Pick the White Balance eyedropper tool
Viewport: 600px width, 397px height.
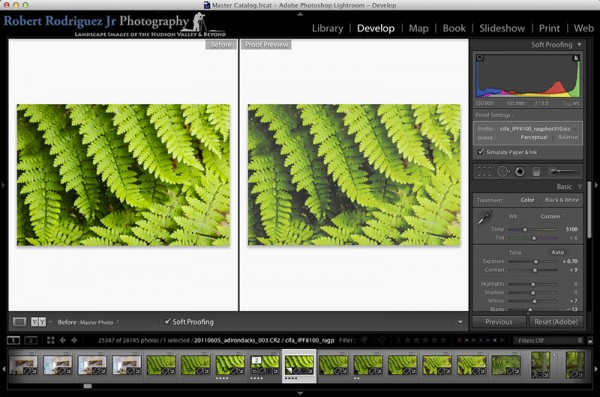[x=485, y=217]
